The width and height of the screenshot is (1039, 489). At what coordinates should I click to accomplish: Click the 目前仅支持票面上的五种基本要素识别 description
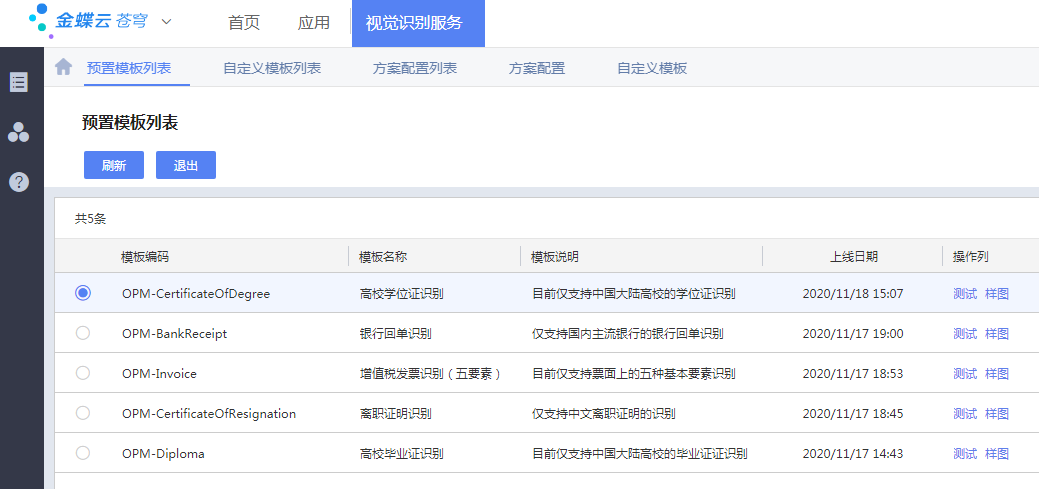(633, 374)
